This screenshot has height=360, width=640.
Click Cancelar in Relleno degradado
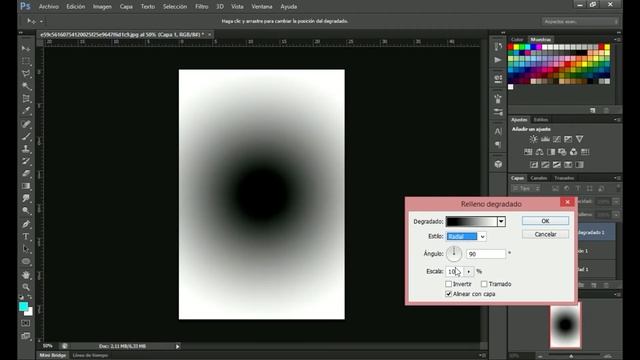(x=545, y=234)
